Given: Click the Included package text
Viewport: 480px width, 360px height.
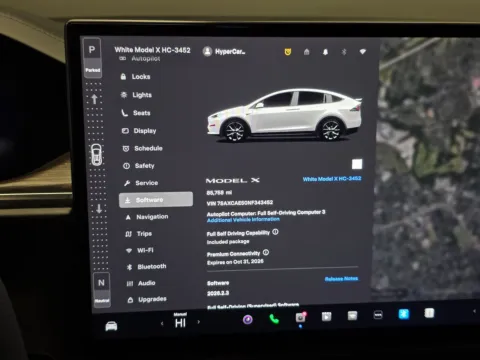Looking at the screenshot, I should 228,242.
